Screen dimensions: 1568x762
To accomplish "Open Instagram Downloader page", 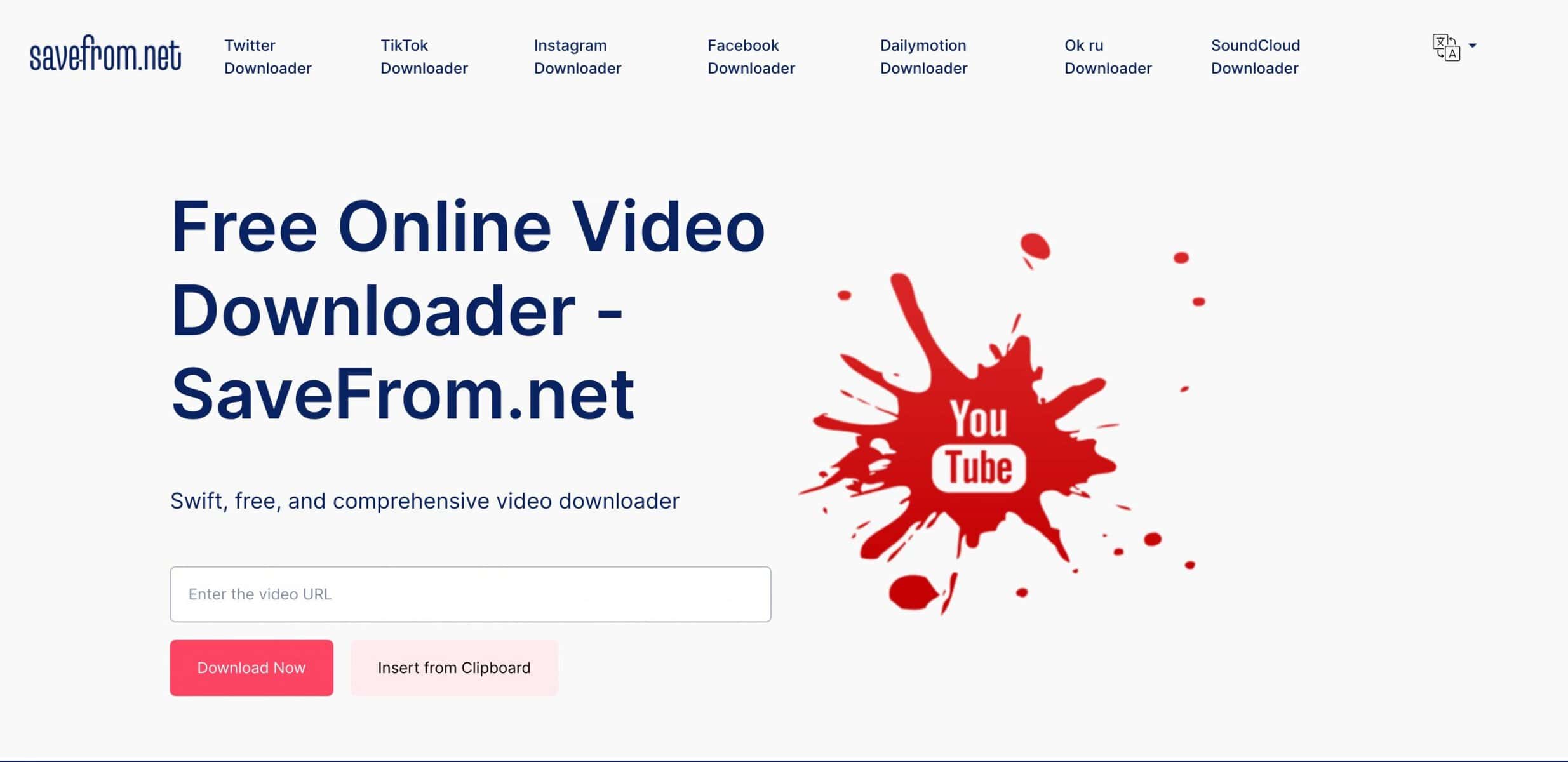I will [x=577, y=57].
